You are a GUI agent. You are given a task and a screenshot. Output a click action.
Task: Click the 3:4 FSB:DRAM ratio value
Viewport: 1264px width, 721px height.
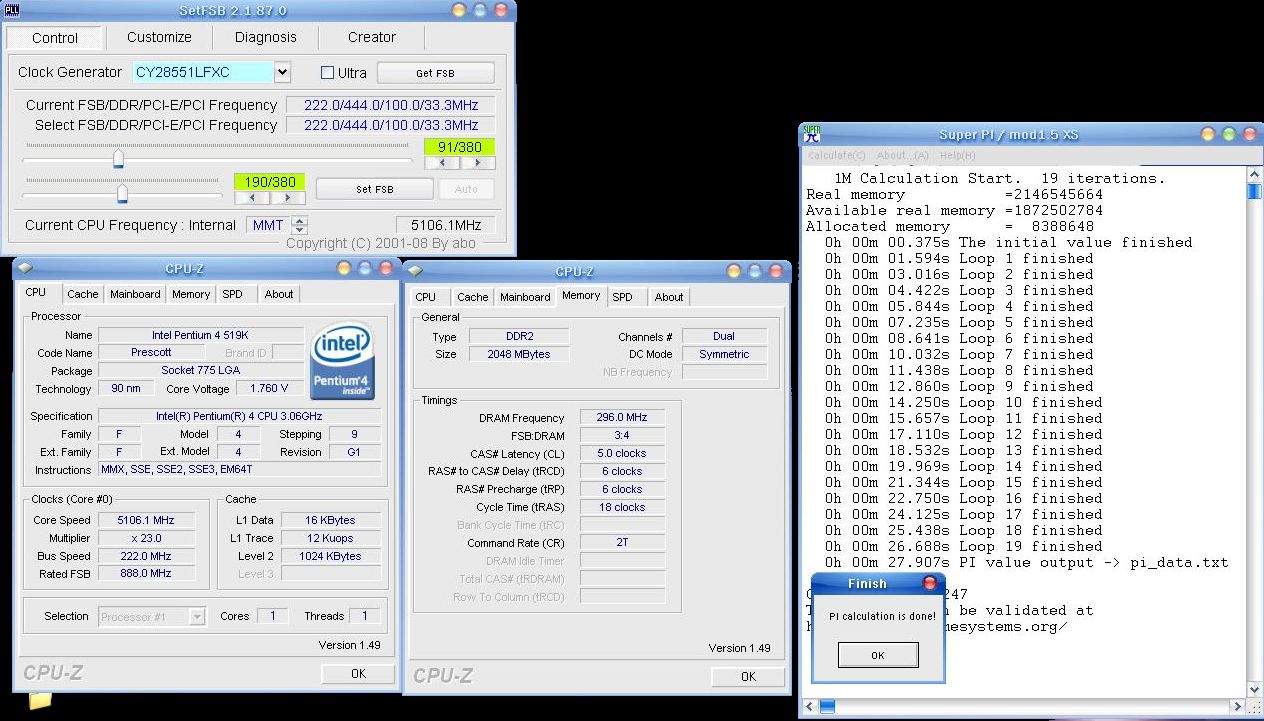coord(622,436)
